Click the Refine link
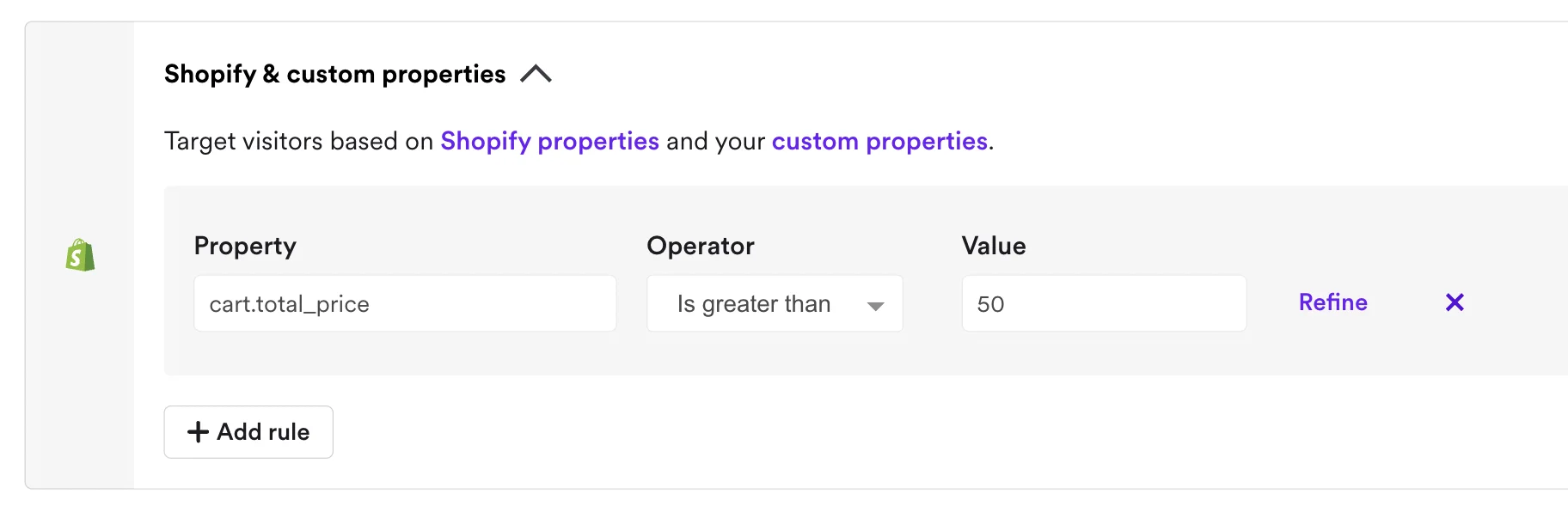The height and width of the screenshot is (512, 1568). pyautogui.click(x=1332, y=302)
